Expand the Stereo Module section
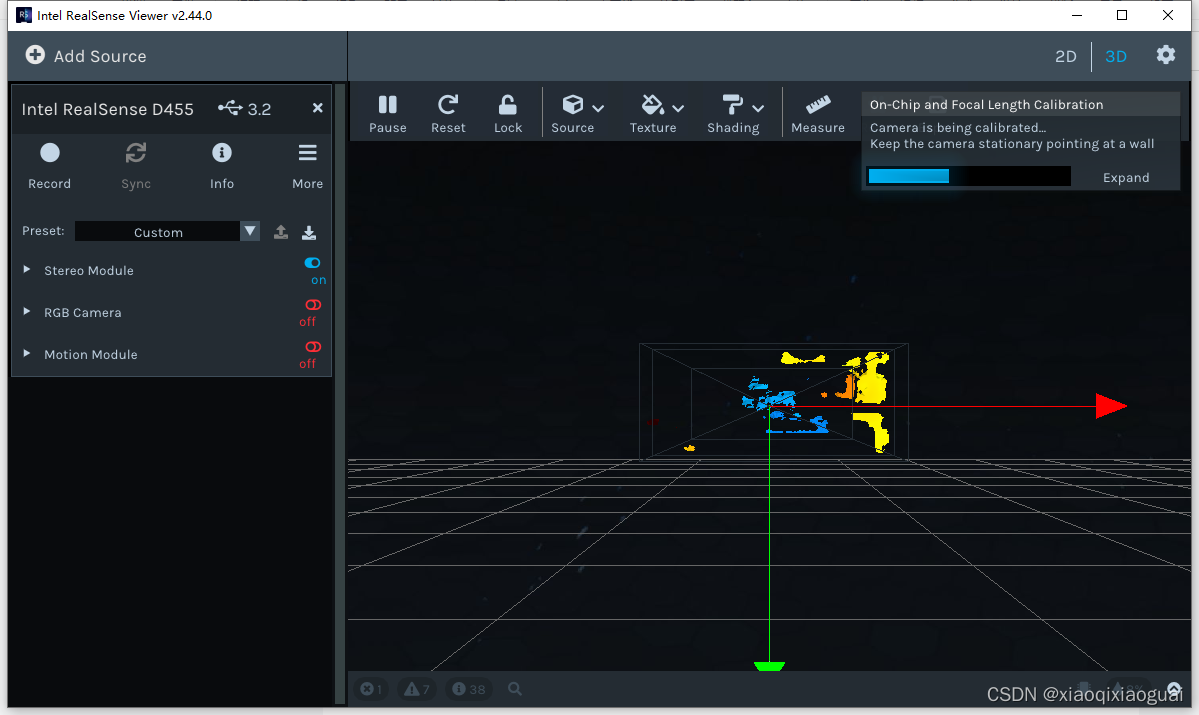 [x=27, y=270]
